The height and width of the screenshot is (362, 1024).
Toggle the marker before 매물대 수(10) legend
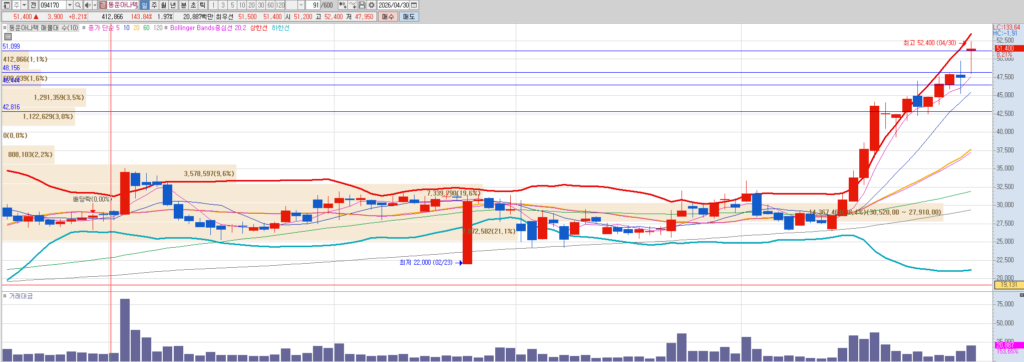coord(5,27)
